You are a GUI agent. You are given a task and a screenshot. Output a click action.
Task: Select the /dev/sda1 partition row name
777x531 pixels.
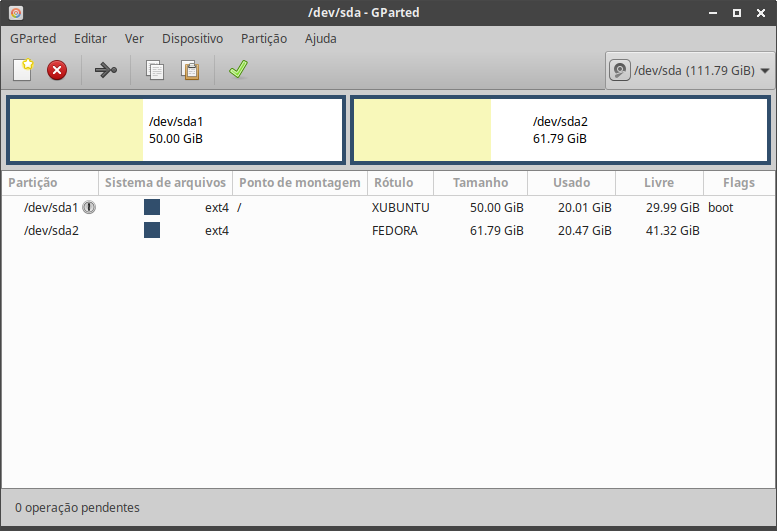(x=51, y=208)
